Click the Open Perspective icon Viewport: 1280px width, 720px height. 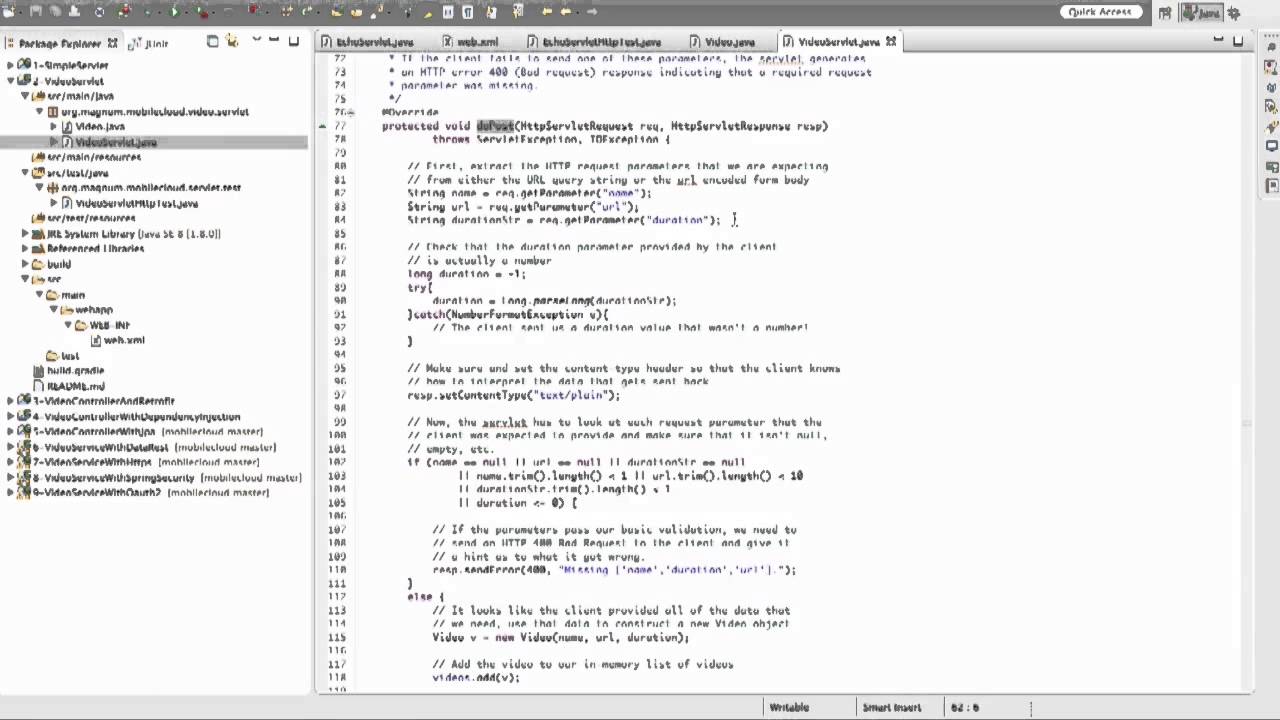tap(1165, 12)
